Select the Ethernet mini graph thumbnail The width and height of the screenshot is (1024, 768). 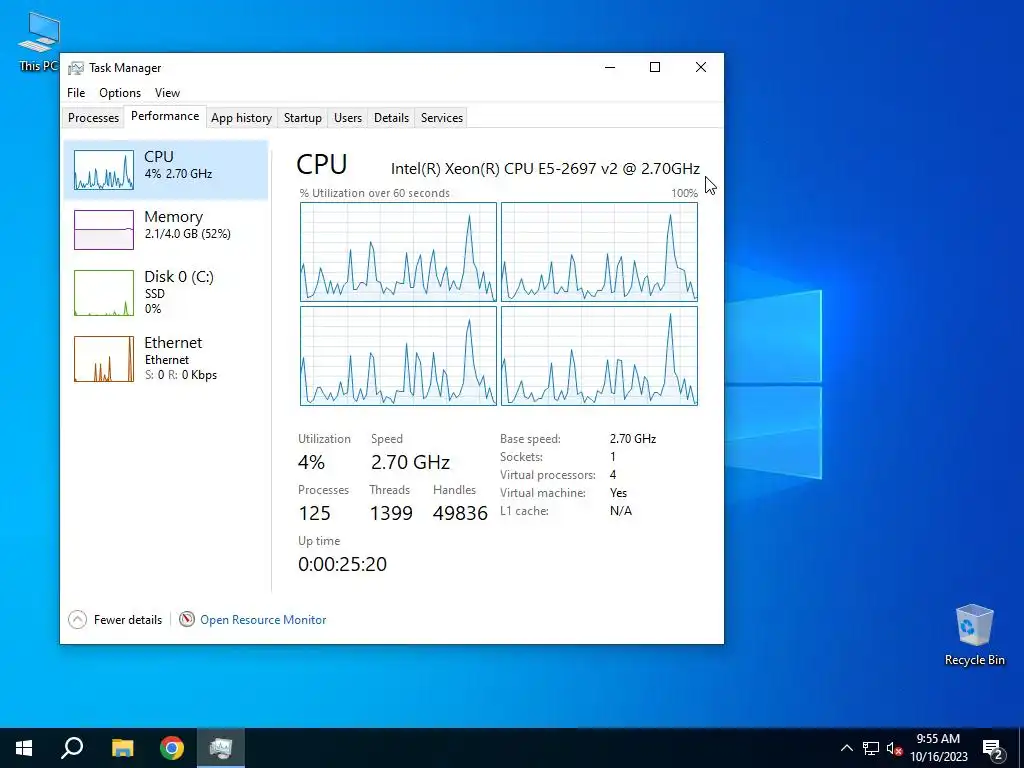tap(104, 359)
